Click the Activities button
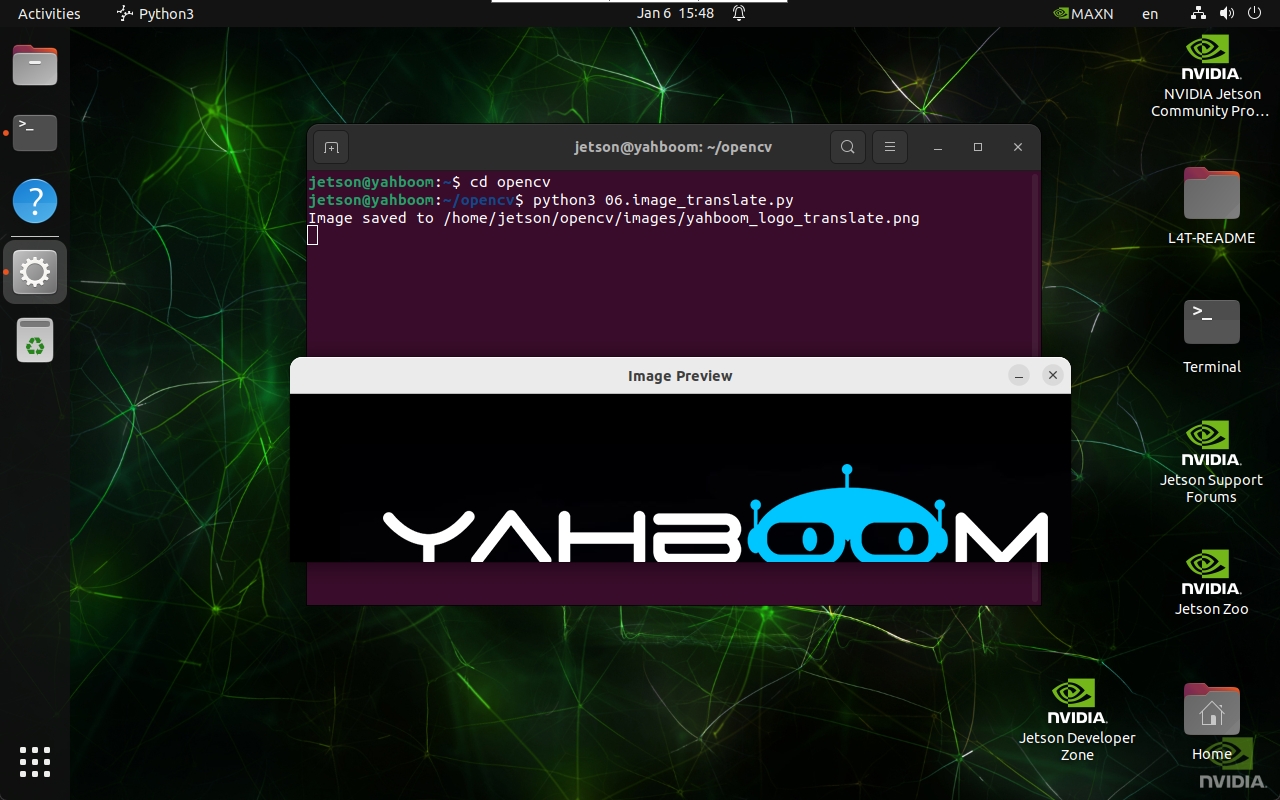 pyautogui.click(x=49, y=14)
